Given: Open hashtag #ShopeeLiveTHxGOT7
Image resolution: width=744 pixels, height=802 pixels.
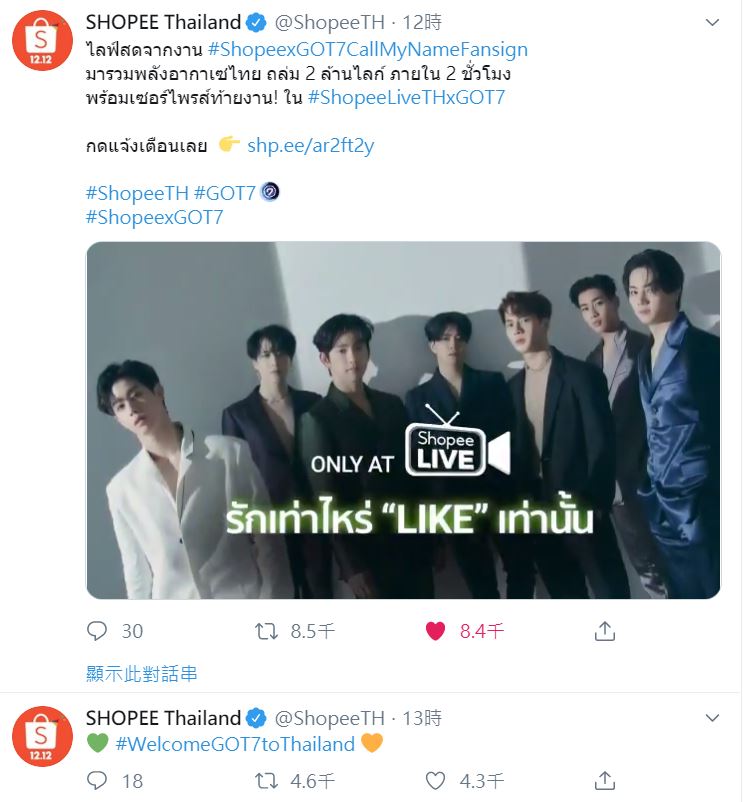Looking at the screenshot, I should (x=406, y=97).
